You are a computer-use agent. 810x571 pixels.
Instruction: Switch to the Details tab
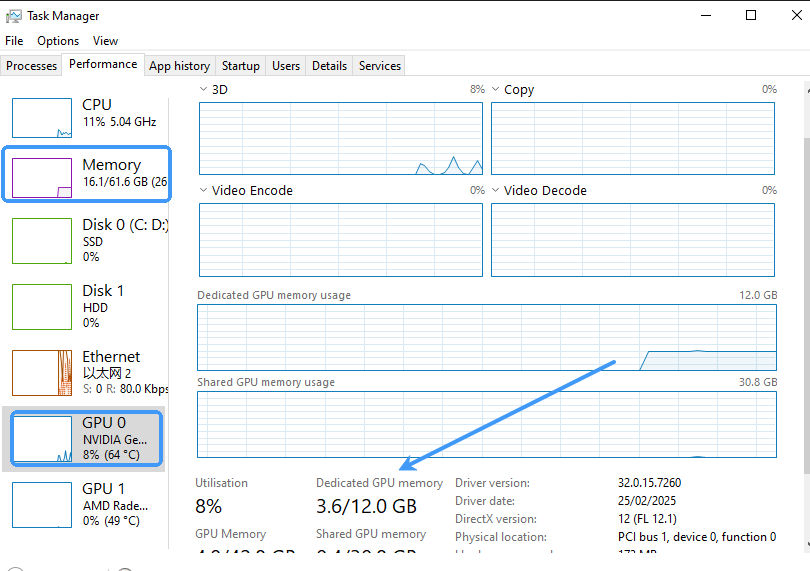click(329, 66)
